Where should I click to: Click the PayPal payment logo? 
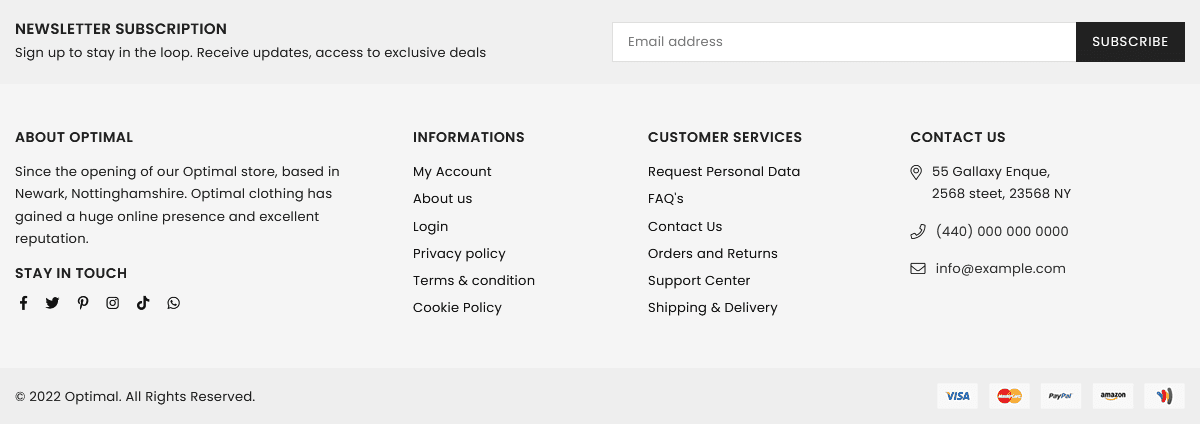(x=1061, y=396)
